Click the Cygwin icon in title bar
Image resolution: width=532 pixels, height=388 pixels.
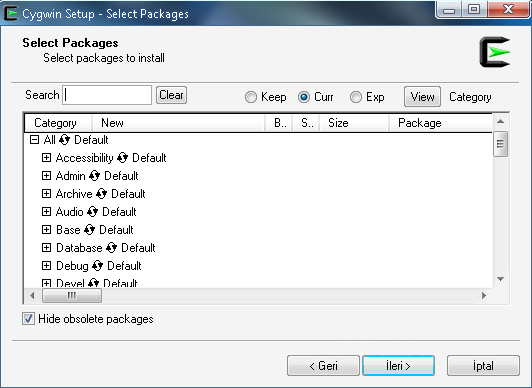(11, 13)
